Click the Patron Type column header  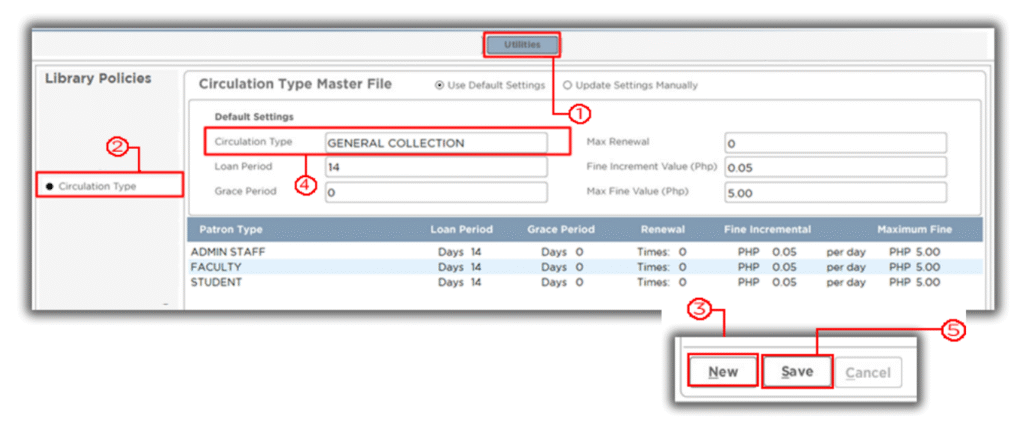pyautogui.click(x=231, y=230)
